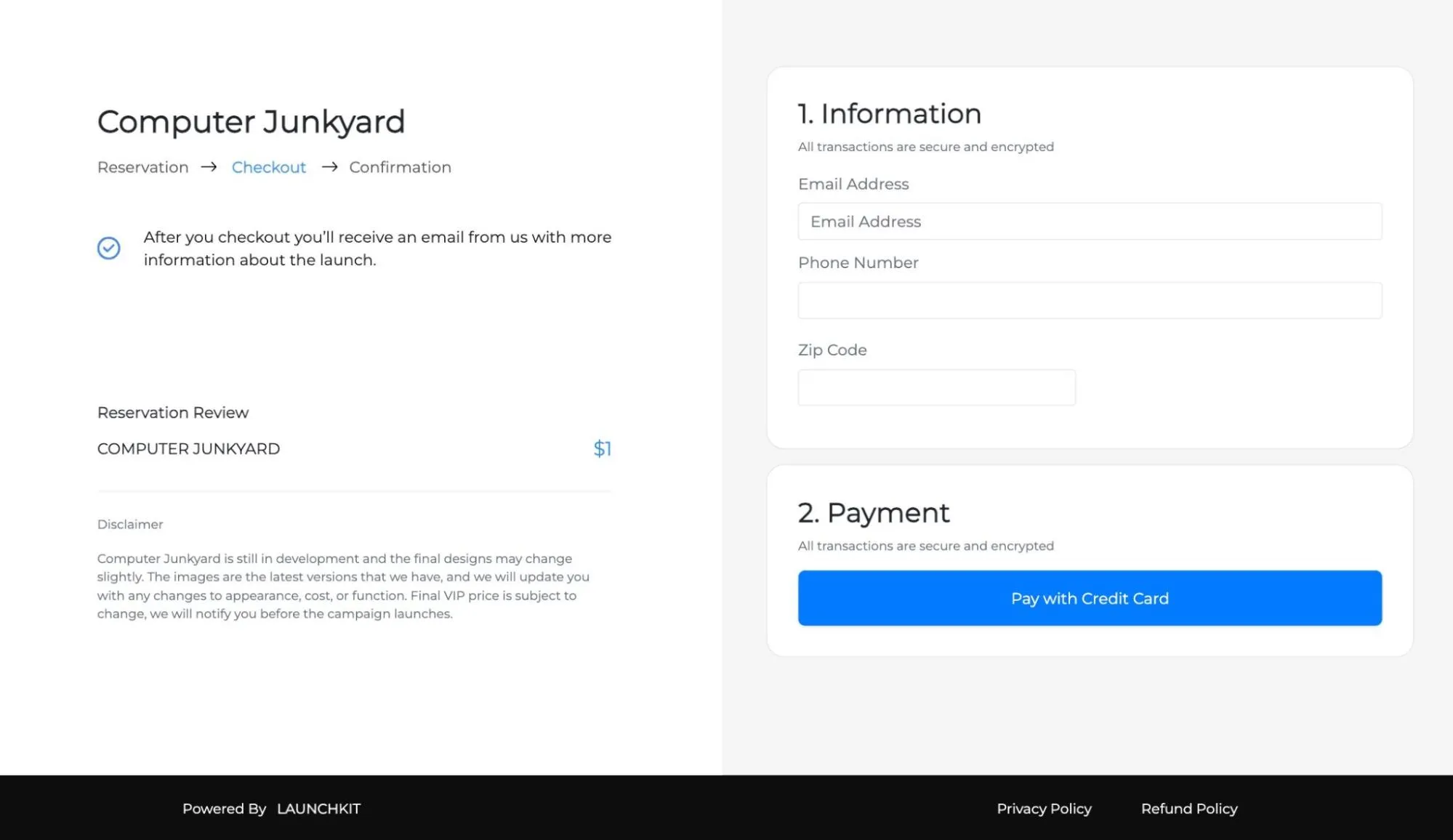Image resolution: width=1453 pixels, height=840 pixels.
Task: Click the disclaimer paragraph about development
Action: pyautogui.click(x=344, y=586)
